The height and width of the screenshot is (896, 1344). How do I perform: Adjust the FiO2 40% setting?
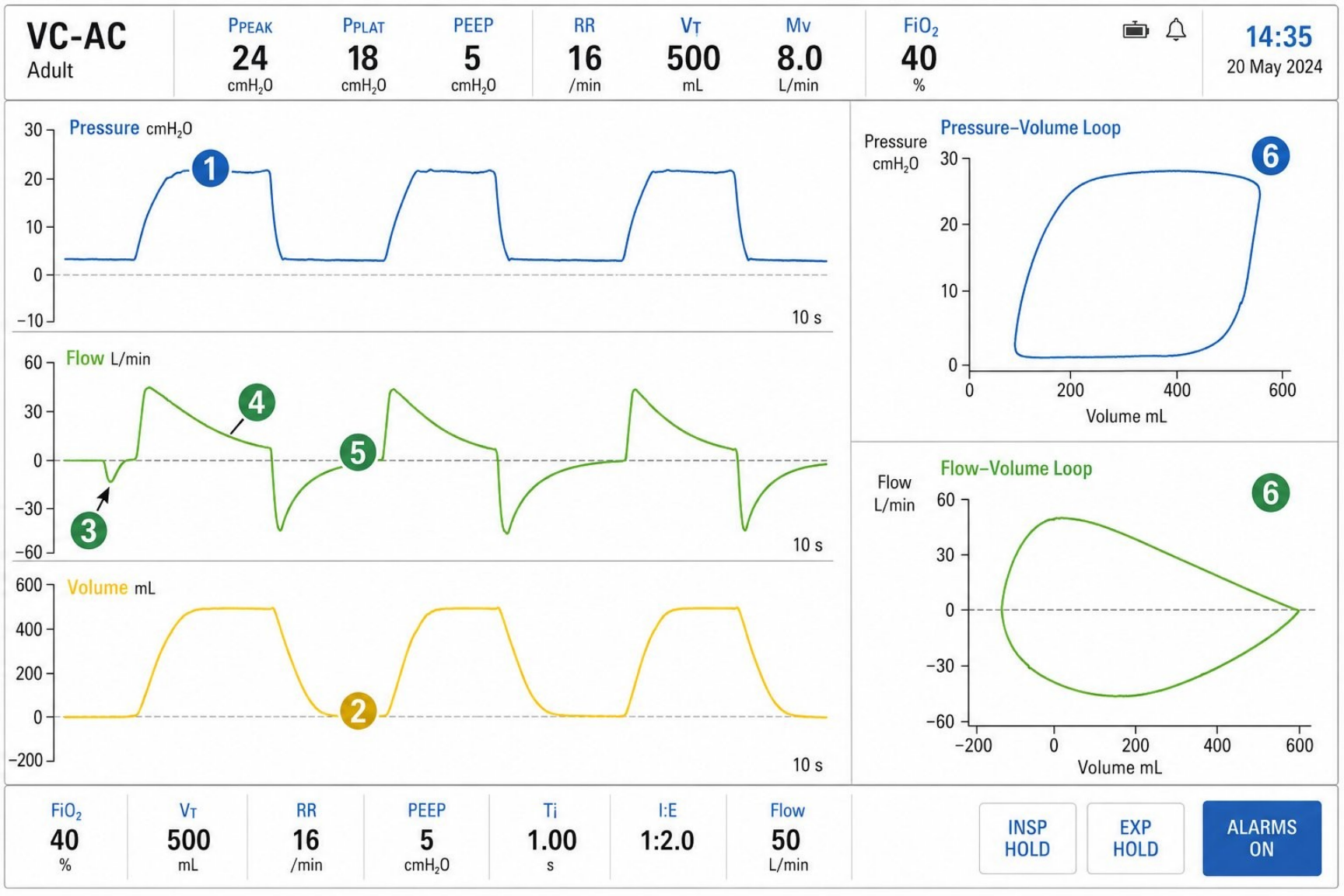[x=65, y=837]
